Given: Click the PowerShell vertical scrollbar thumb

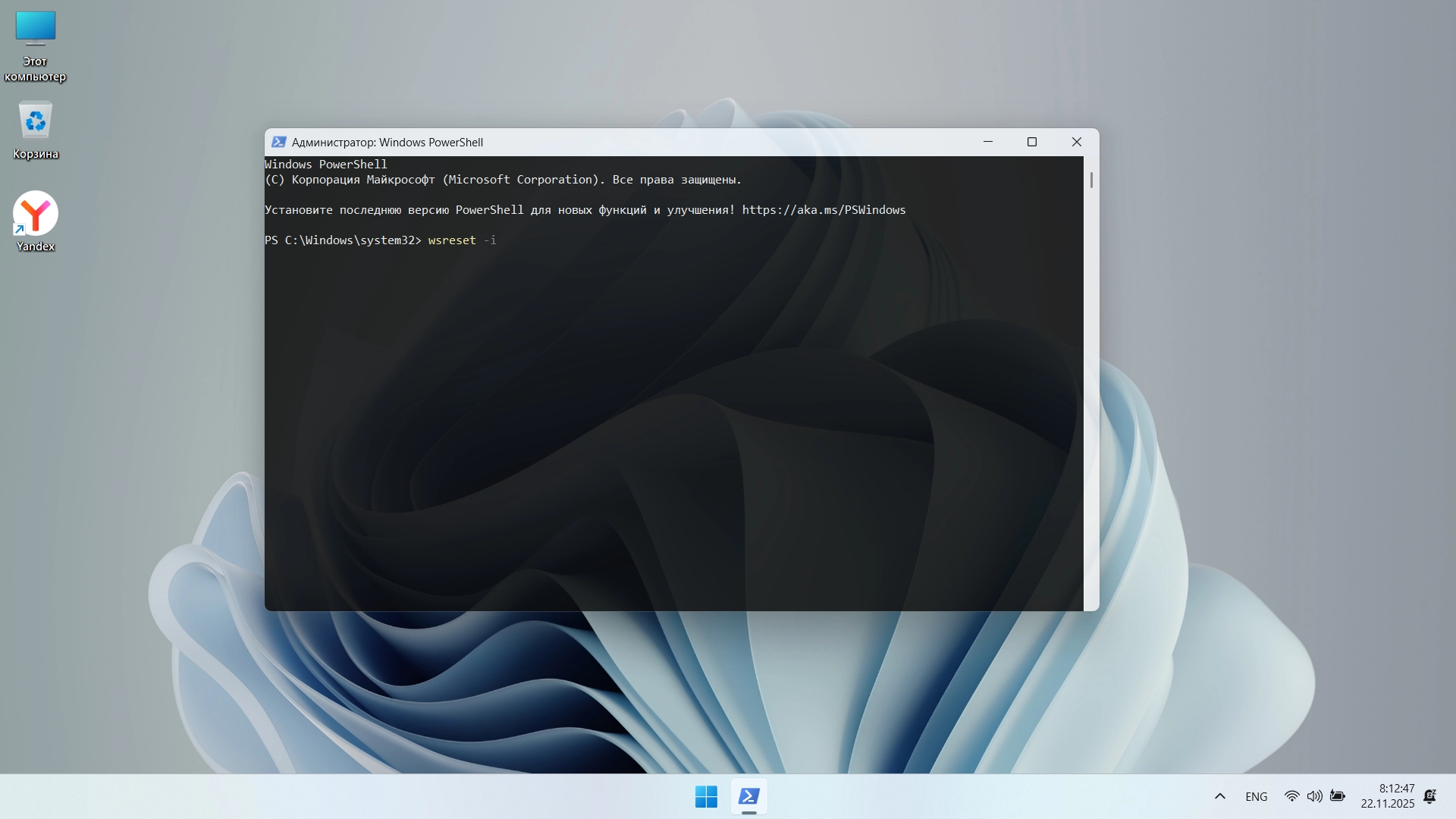Looking at the screenshot, I should 1091,180.
